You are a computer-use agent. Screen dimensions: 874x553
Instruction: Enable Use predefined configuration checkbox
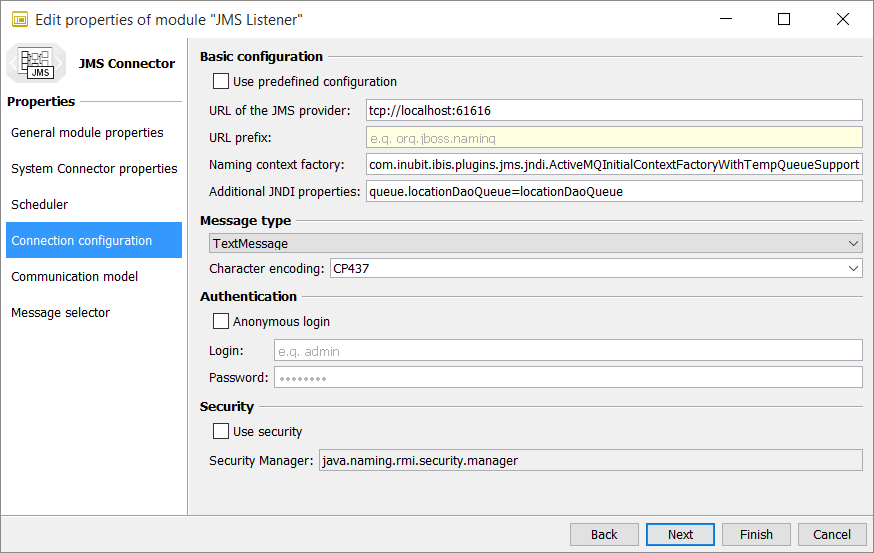click(221, 81)
